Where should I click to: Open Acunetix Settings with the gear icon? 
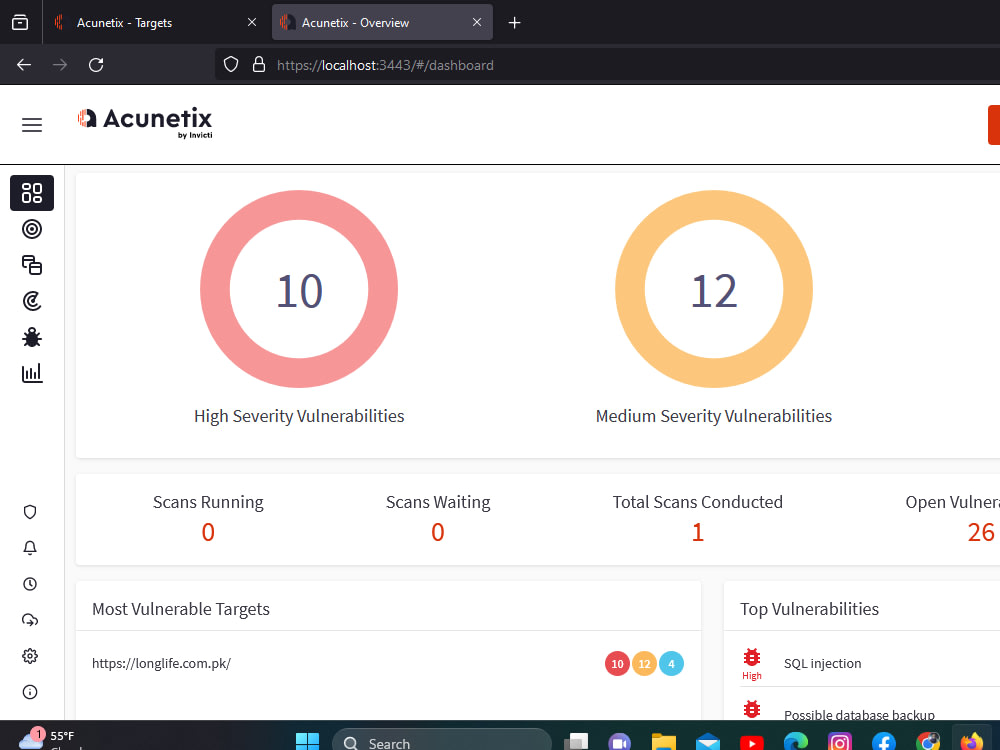click(30, 655)
